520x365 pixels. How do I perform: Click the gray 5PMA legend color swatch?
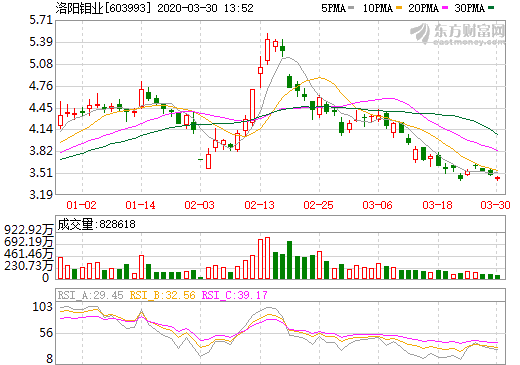[x=351, y=7]
